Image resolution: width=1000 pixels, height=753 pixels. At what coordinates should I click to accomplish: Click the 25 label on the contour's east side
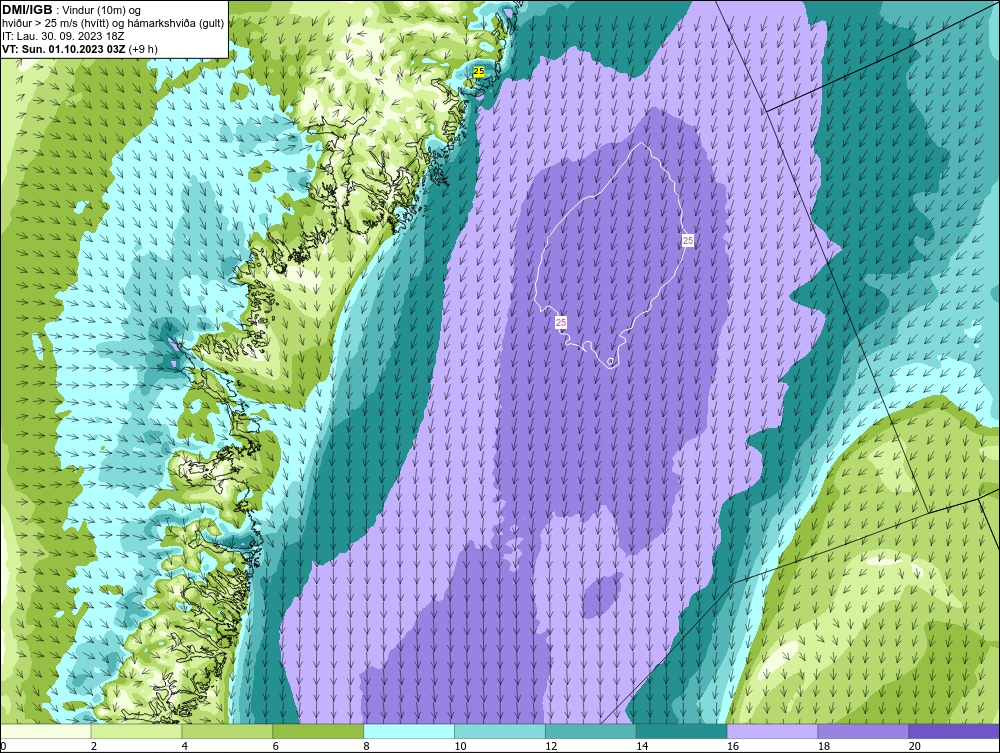pos(688,240)
